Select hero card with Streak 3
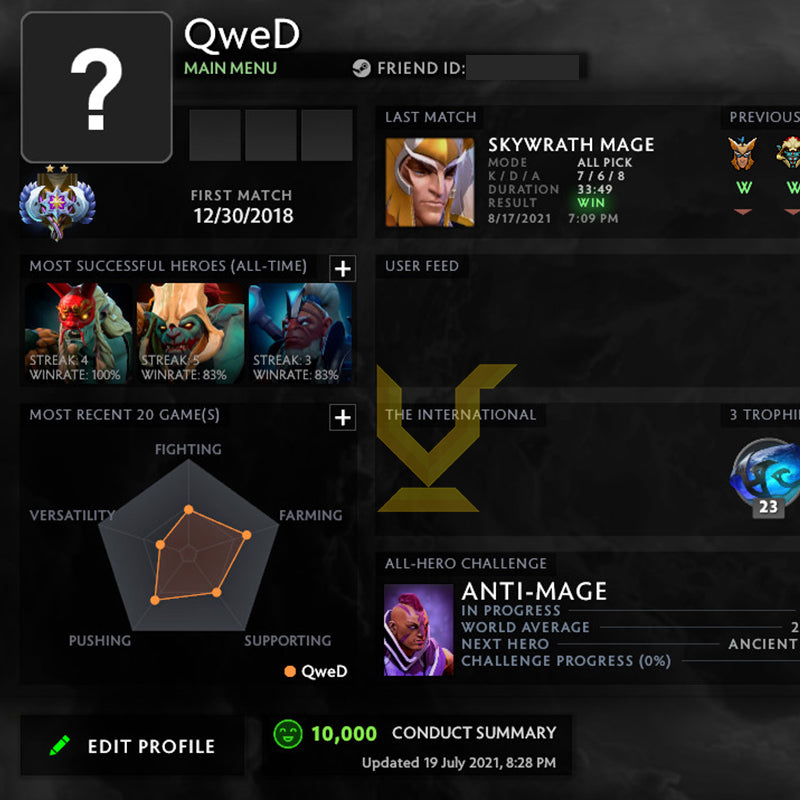Viewport: 800px width, 800px height. click(301, 333)
